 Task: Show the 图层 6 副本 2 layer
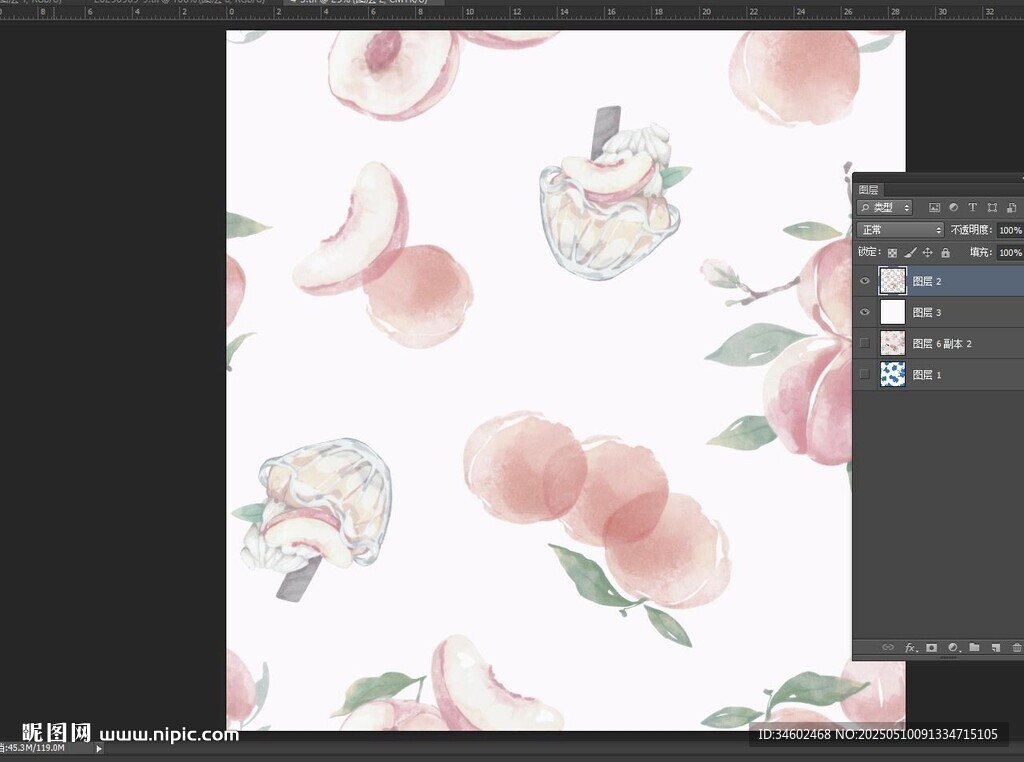pyautogui.click(x=865, y=343)
